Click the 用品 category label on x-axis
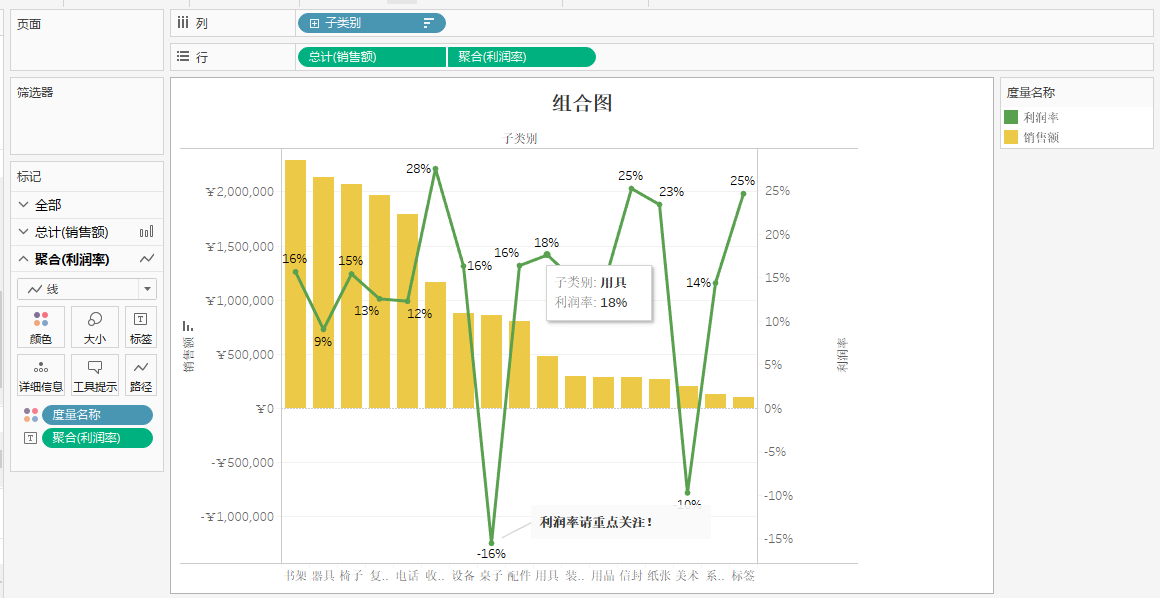Screen dimensions: 1160x598 click(603, 575)
